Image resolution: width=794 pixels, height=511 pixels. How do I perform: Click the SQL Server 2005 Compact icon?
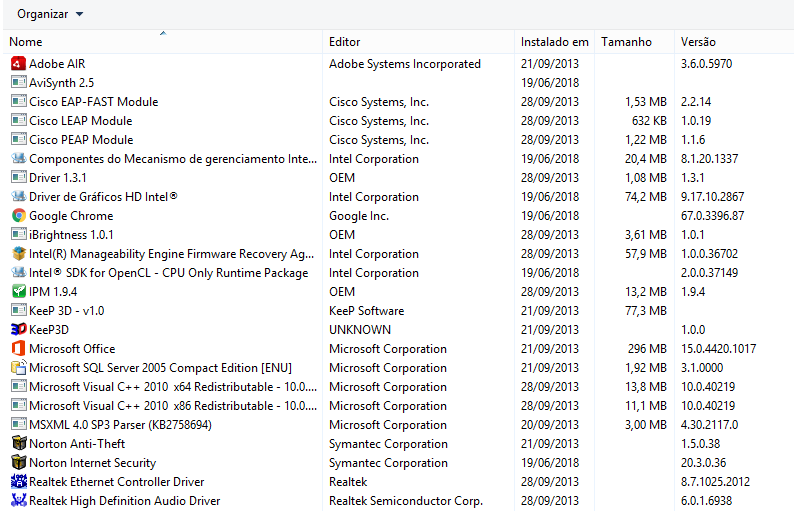[18, 368]
